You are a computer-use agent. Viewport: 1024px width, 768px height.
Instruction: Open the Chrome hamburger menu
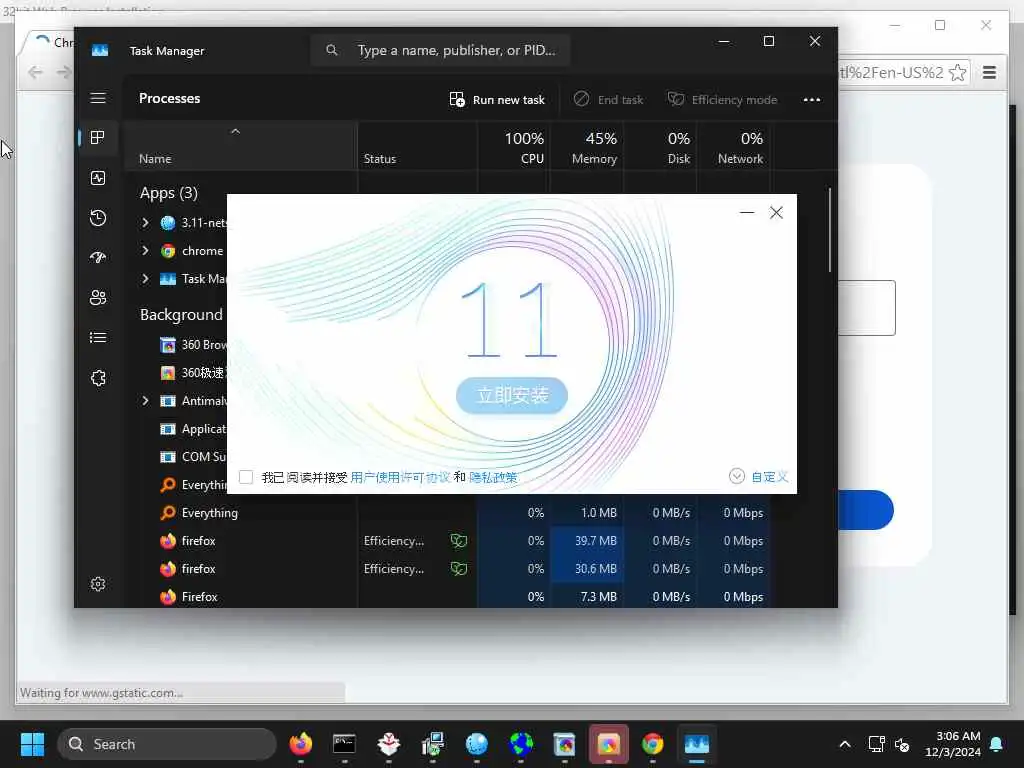point(989,72)
